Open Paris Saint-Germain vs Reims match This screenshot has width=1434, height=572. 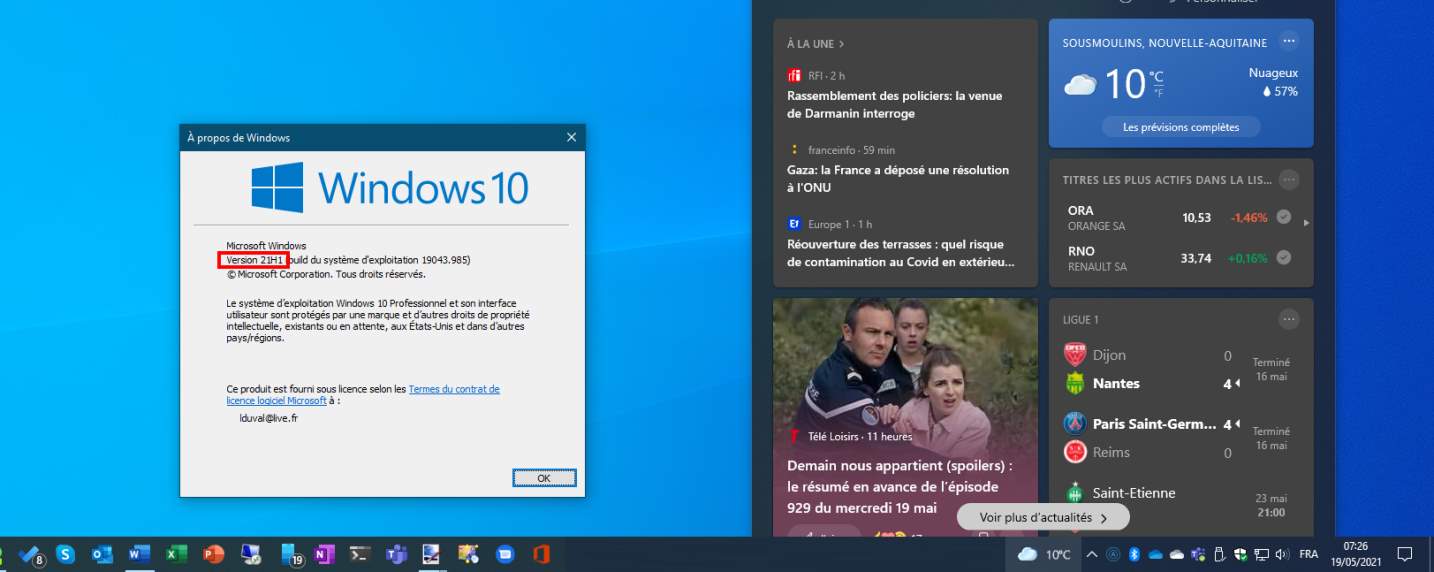[x=1180, y=438]
